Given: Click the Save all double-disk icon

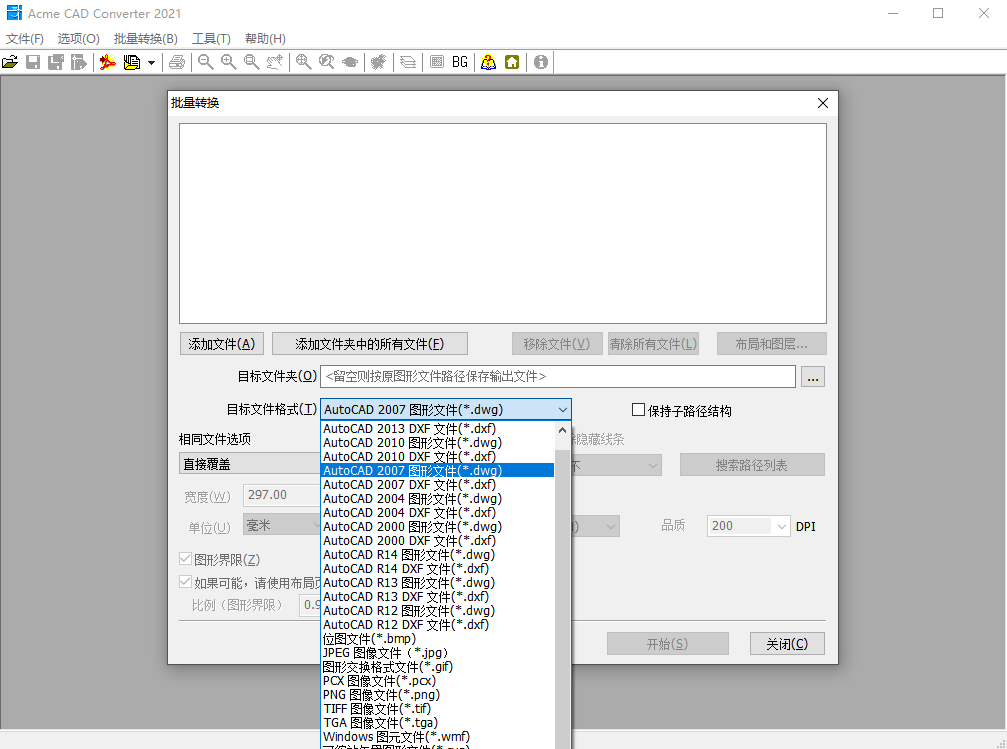Looking at the screenshot, I should click(56, 62).
